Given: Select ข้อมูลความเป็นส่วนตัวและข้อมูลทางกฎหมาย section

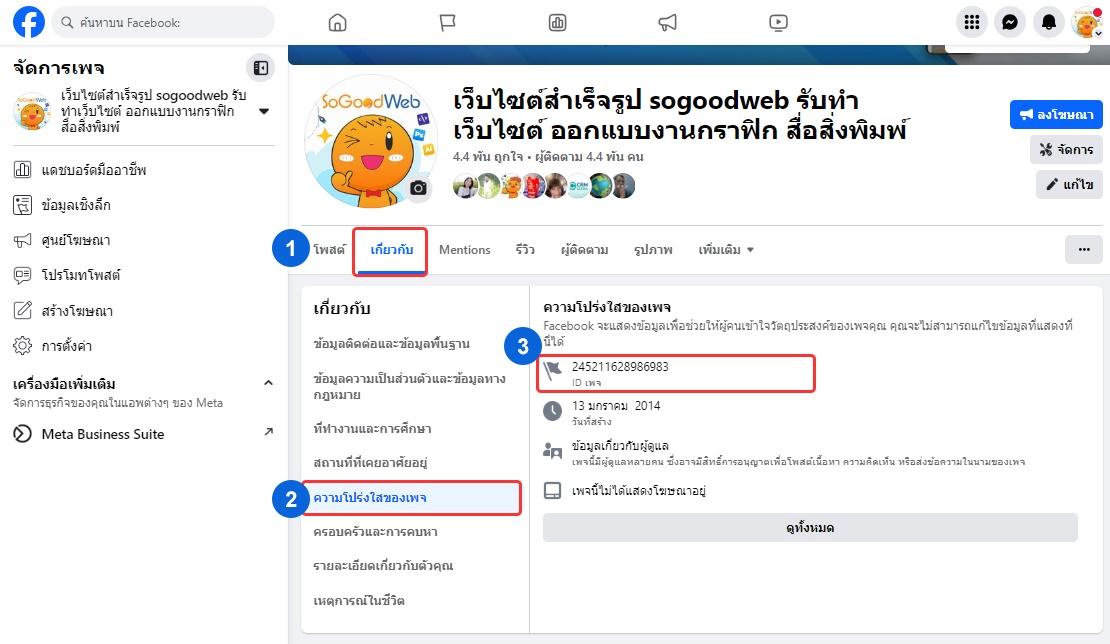Looking at the screenshot, I should [x=411, y=386].
